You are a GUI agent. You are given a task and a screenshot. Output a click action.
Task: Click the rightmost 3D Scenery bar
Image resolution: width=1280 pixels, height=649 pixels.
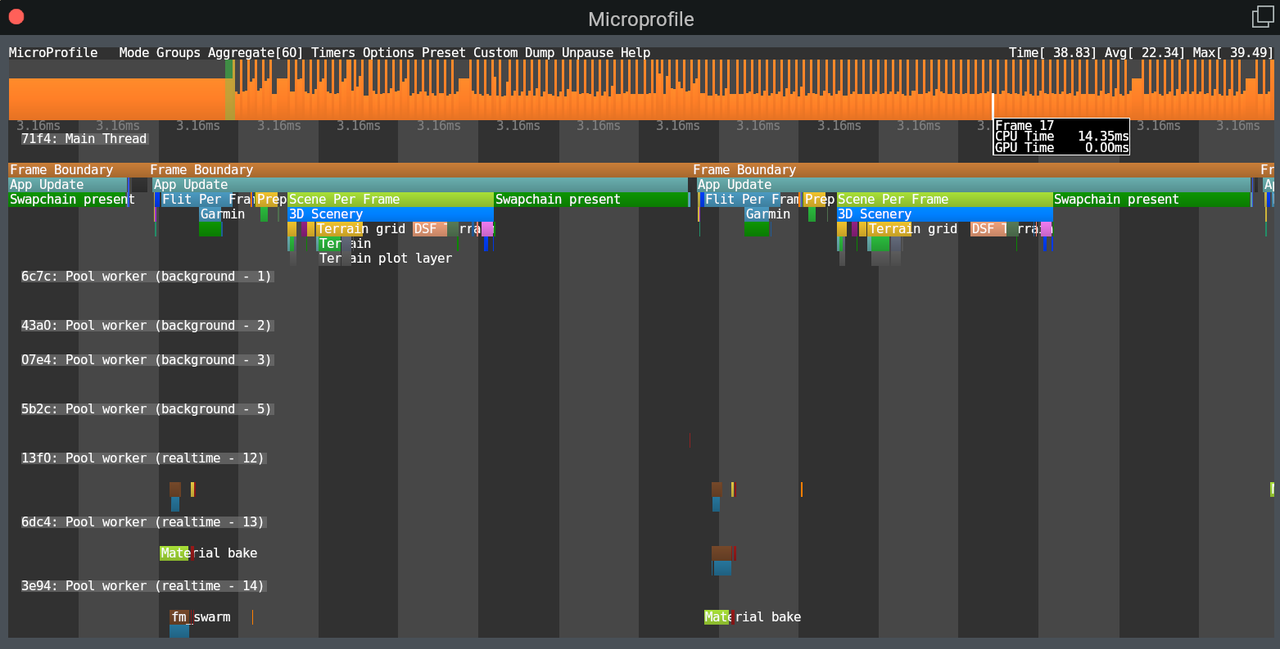[x=945, y=214]
